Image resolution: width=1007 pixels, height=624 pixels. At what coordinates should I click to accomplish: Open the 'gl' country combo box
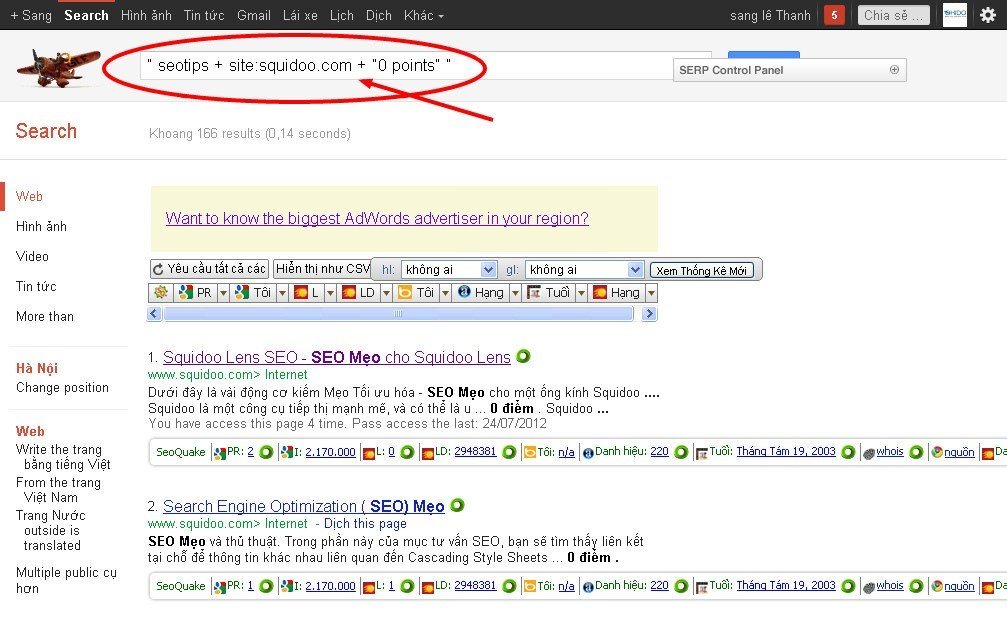(583, 270)
